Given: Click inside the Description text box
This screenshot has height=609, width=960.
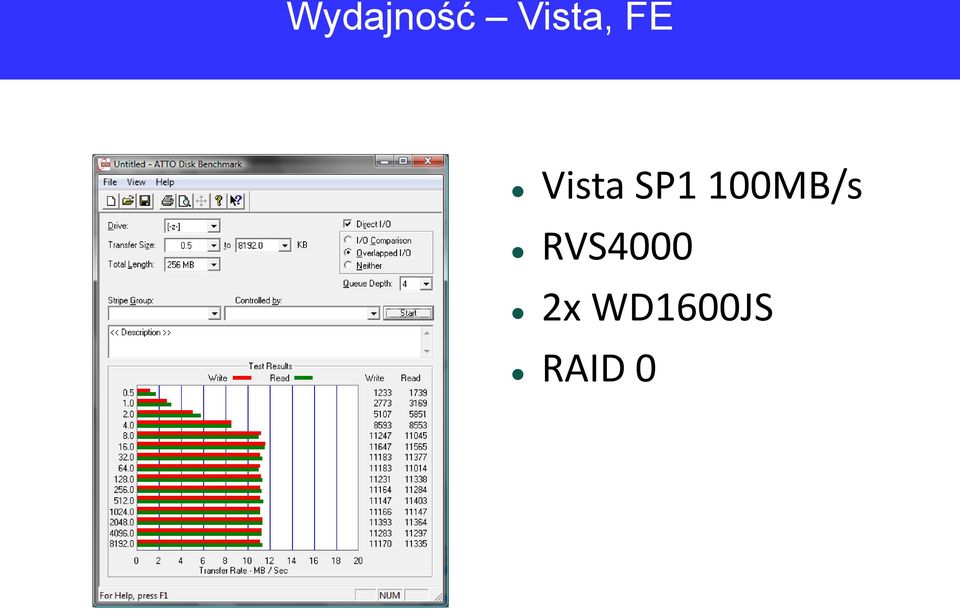Looking at the screenshot, I should point(264,342).
